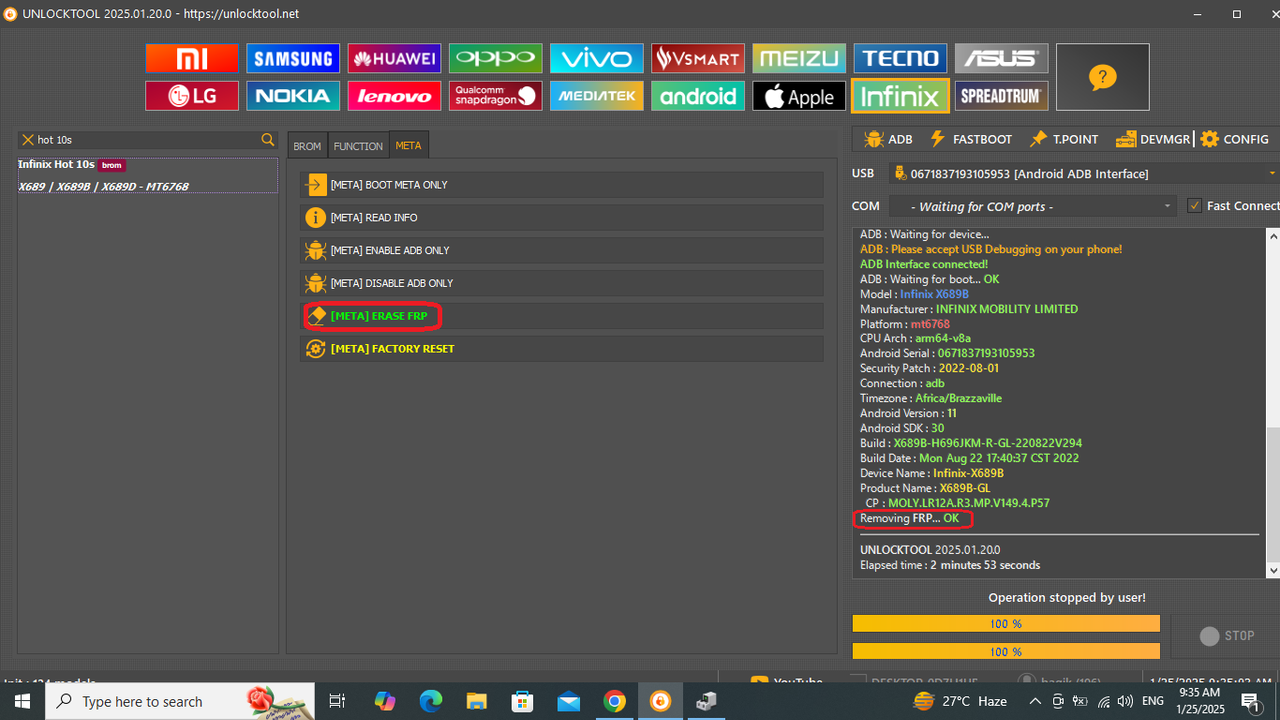The height and width of the screenshot is (720, 1280).
Task: Choose the Apple brand icon
Action: [799, 96]
